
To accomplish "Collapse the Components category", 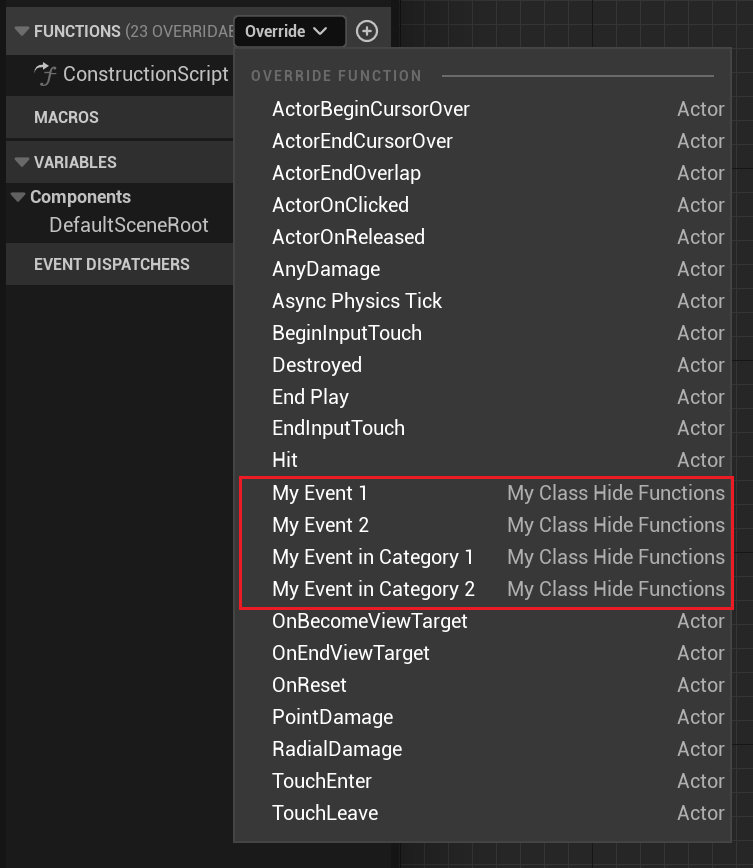I will (x=18, y=197).
